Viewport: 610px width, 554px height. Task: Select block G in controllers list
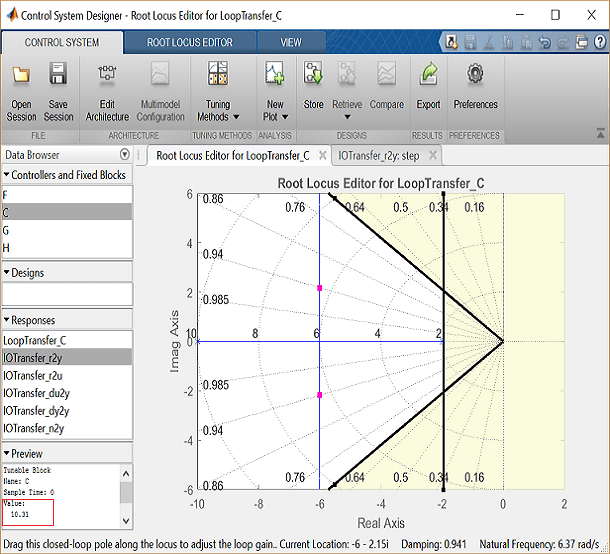click(67, 230)
